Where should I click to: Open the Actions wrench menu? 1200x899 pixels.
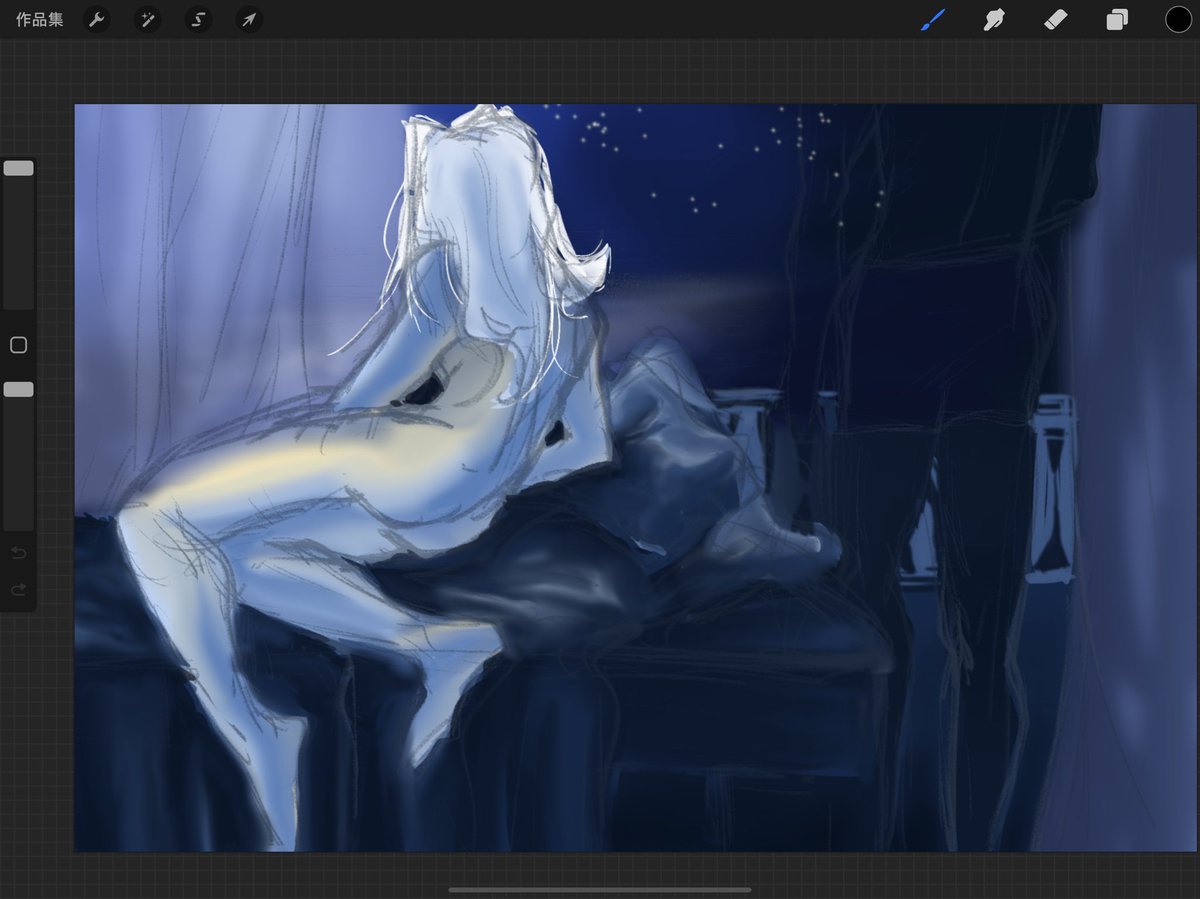point(97,19)
